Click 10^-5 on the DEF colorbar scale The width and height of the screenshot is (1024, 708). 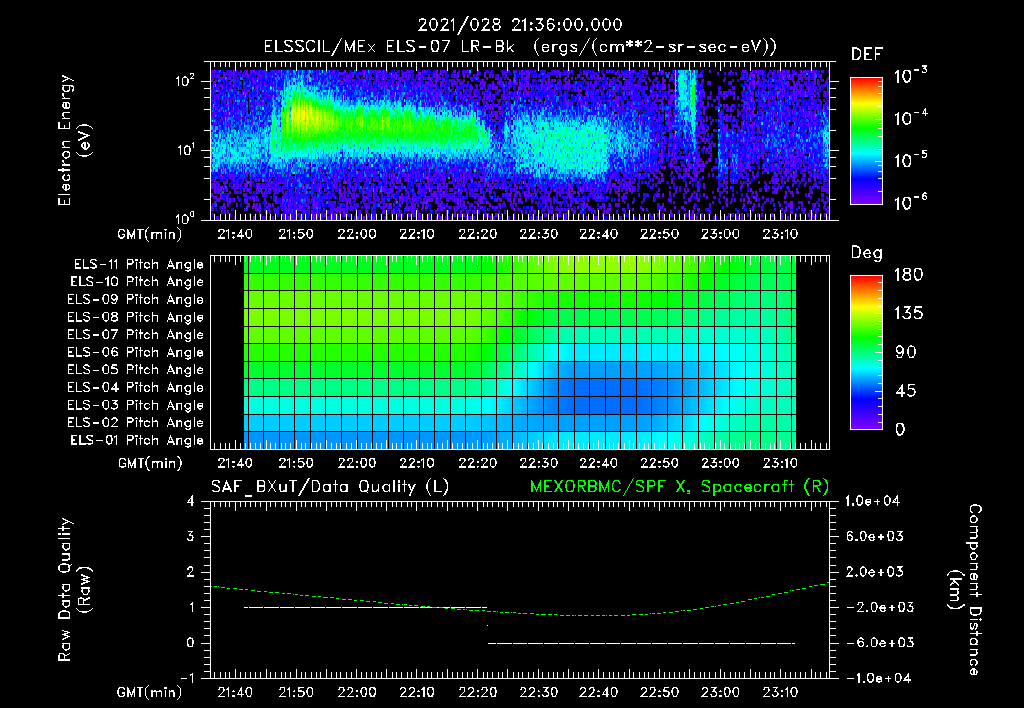click(x=911, y=160)
